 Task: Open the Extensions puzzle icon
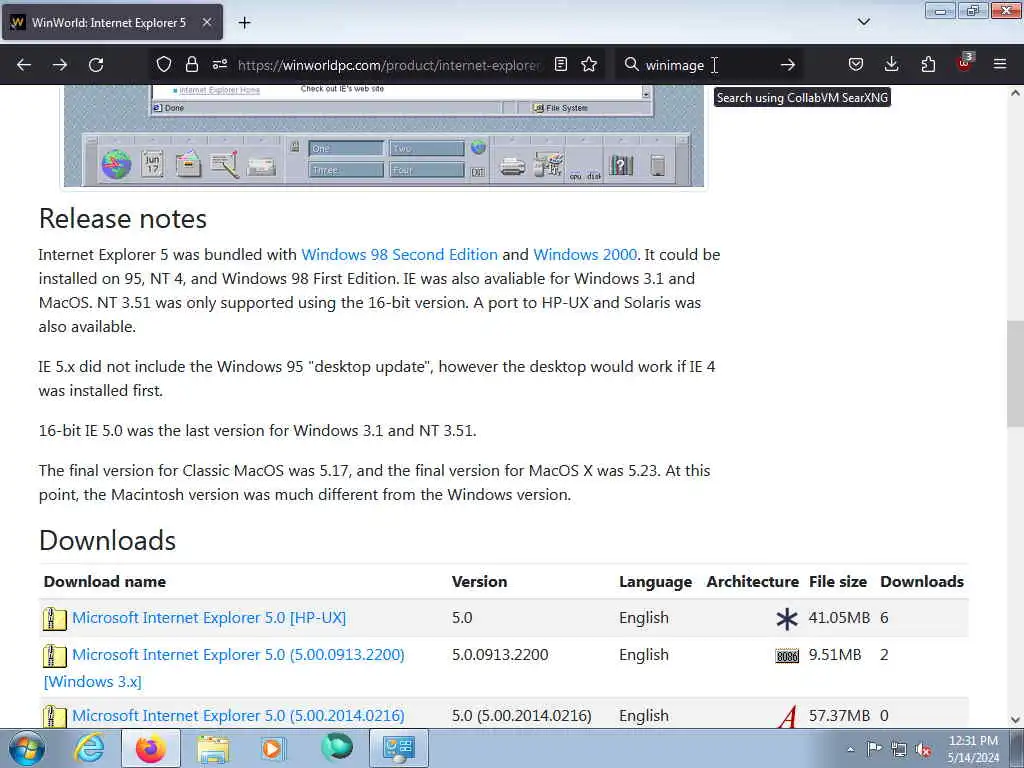tap(928, 65)
